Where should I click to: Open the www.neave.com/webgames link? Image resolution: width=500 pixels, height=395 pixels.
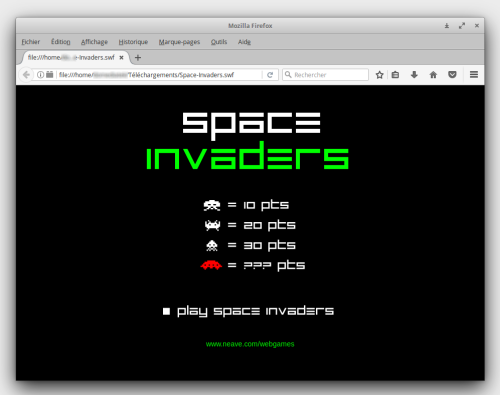(x=250, y=344)
